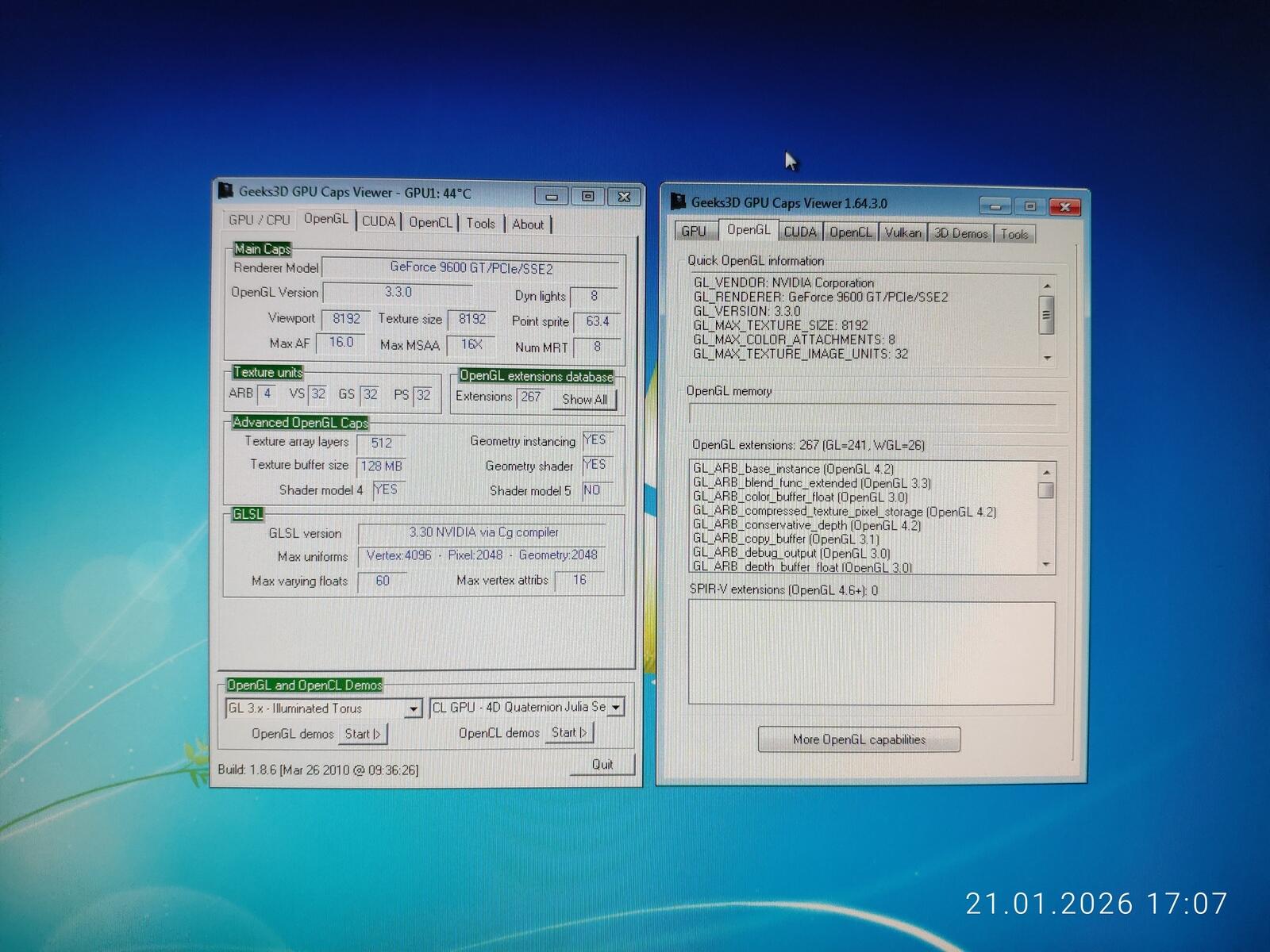Select GL_ARB_base_instance (OpenGL 4.2) entry

click(x=794, y=469)
